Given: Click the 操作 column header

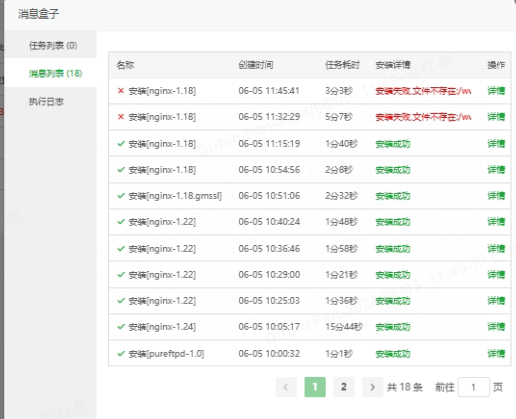Looking at the screenshot, I should click(496, 65).
